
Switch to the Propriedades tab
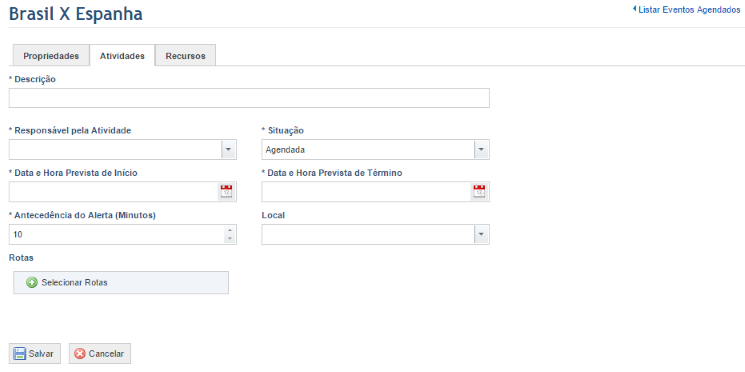click(51, 56)
